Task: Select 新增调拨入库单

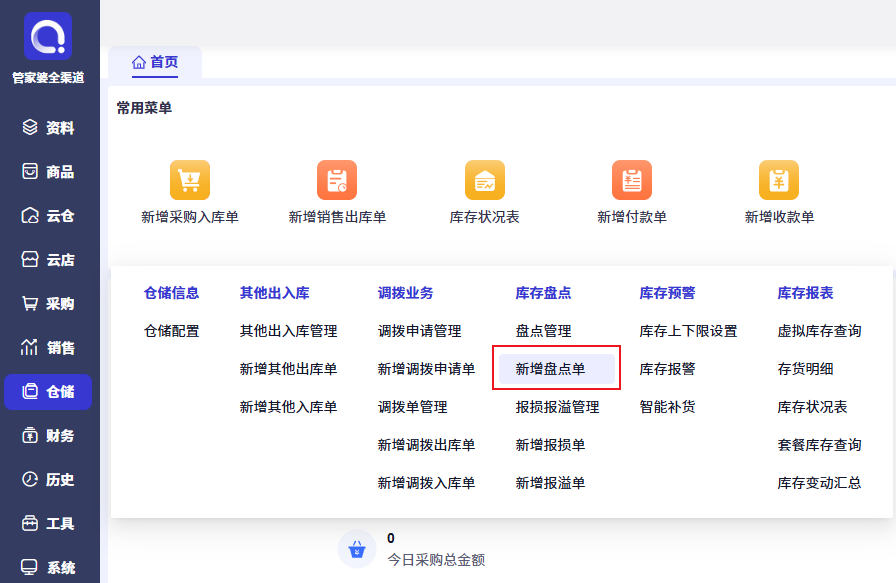Action: 426,483
